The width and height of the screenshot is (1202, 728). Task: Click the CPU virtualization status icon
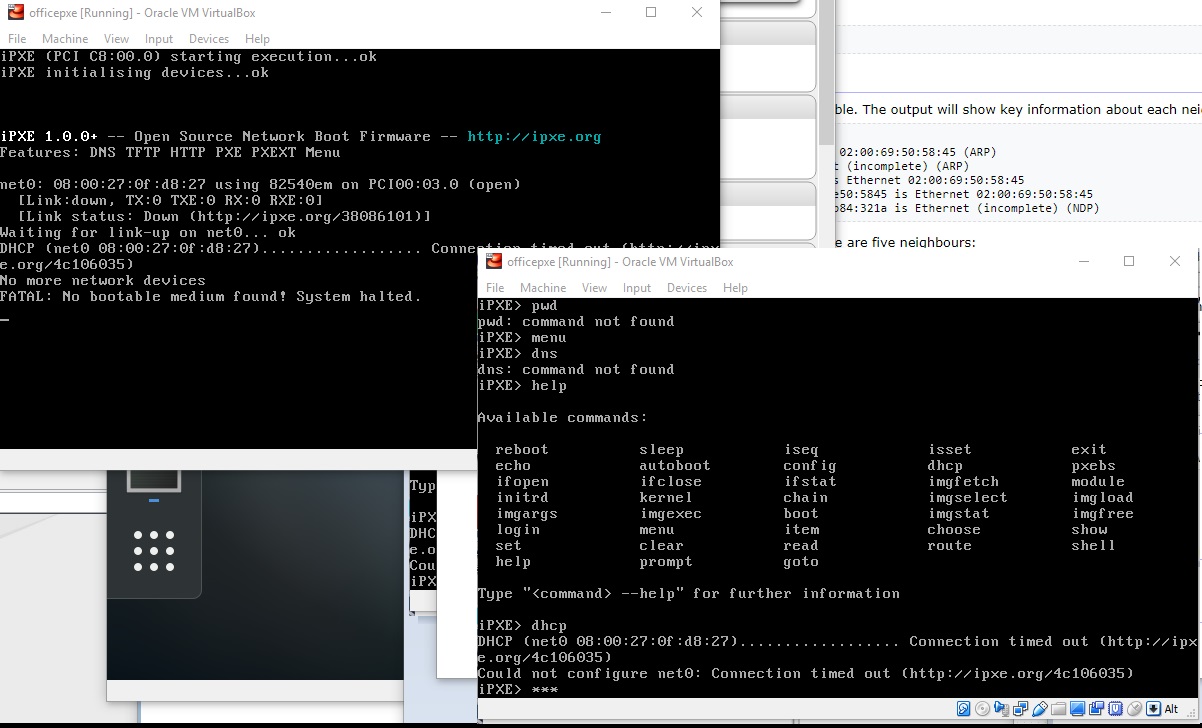coord(1115,709)
